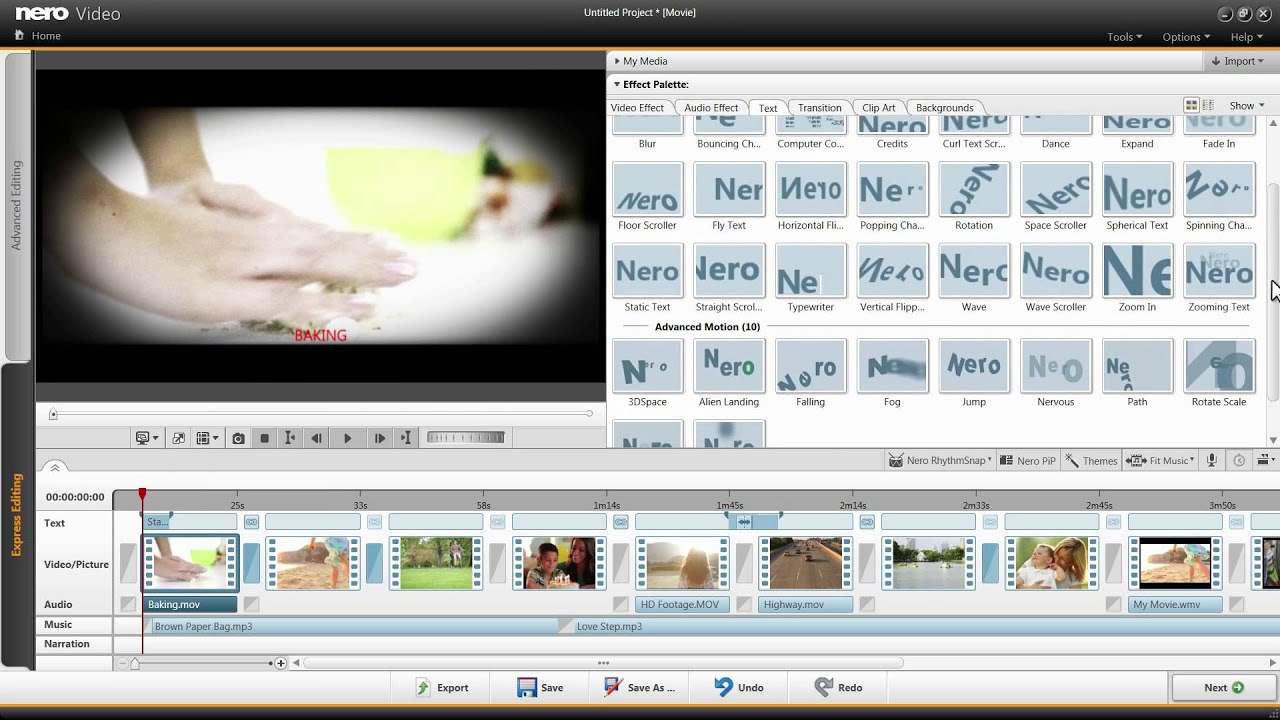Switch to the Video Effect tab

click(637, 107)
